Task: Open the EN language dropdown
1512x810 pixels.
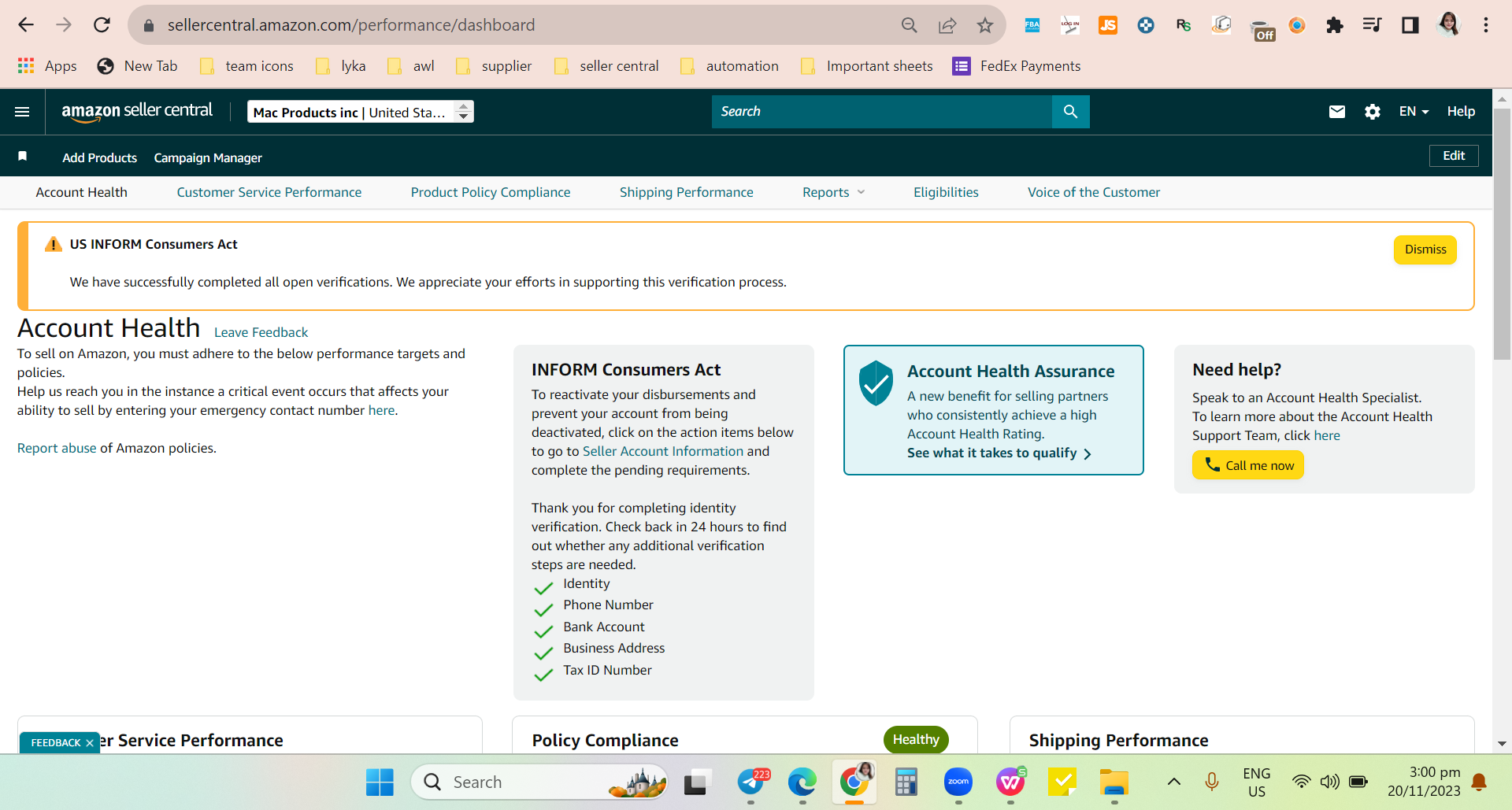Action: click(x=1414, y=112)
